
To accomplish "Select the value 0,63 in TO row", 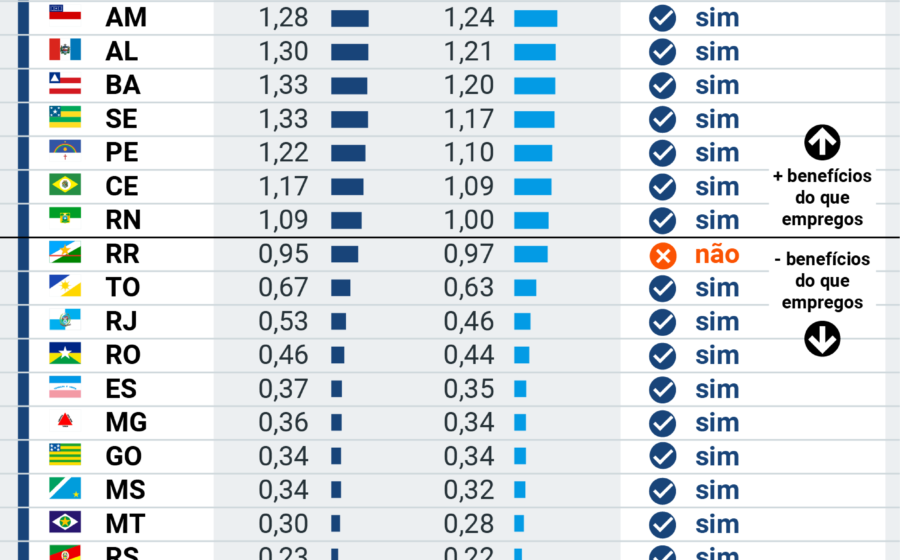I will click(x=468, y=287).
